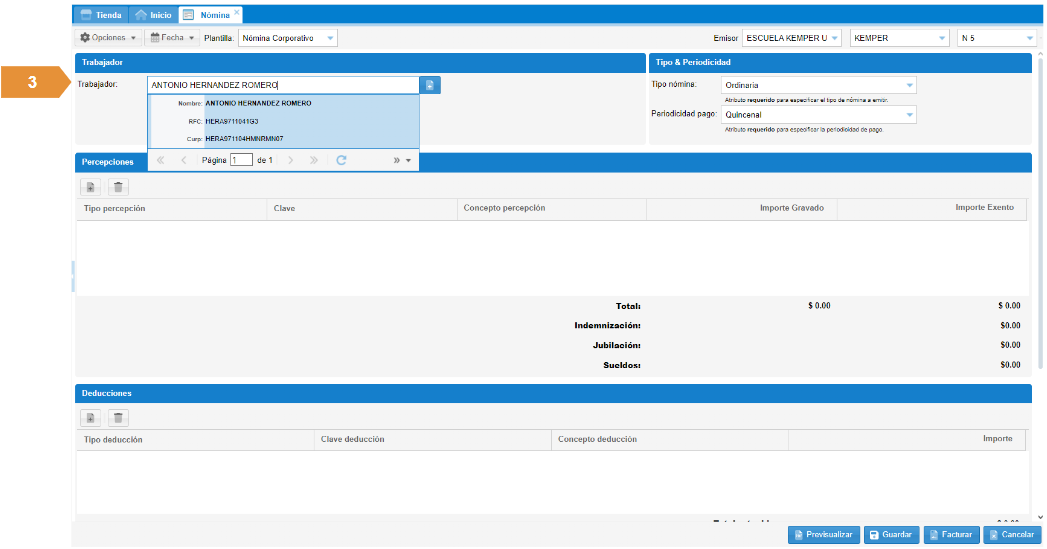Screen dimensions: 1047x549
Task: Switch to the Inicio tab
Action: pos(153,15)
